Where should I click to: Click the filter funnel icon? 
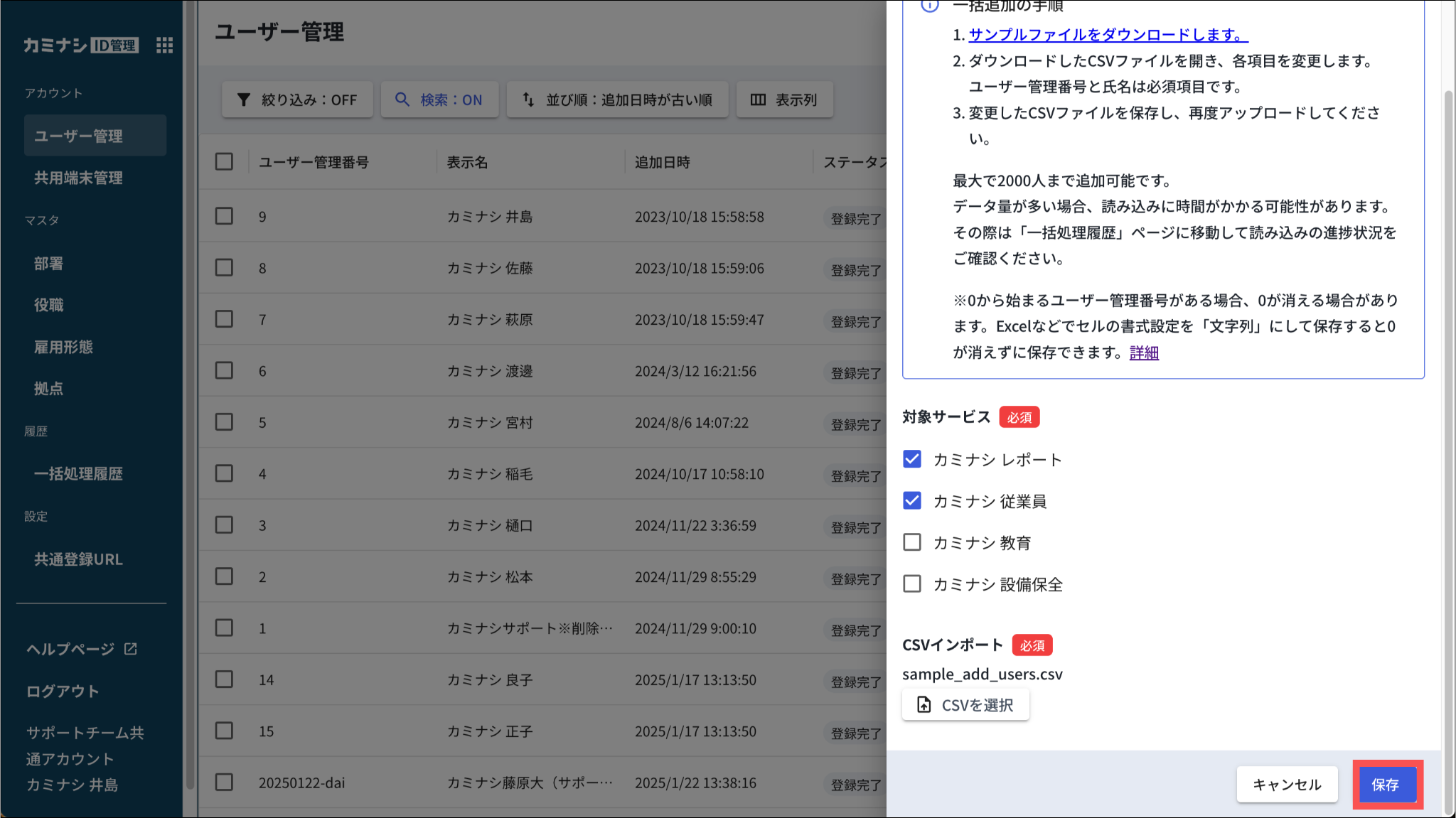click(244, 99)
